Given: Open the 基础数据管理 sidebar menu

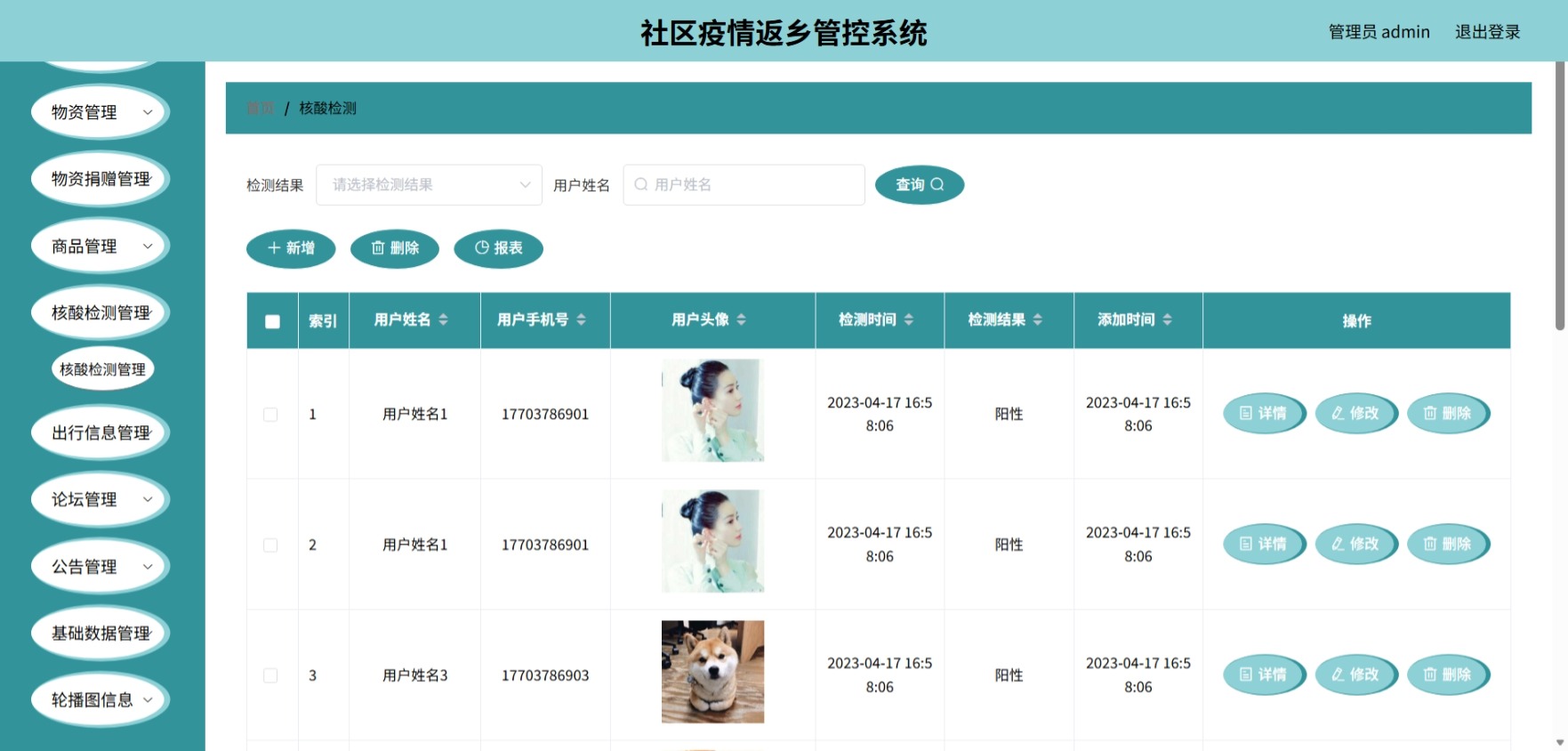Looking at the screenshot, I should tap(100, 634).
